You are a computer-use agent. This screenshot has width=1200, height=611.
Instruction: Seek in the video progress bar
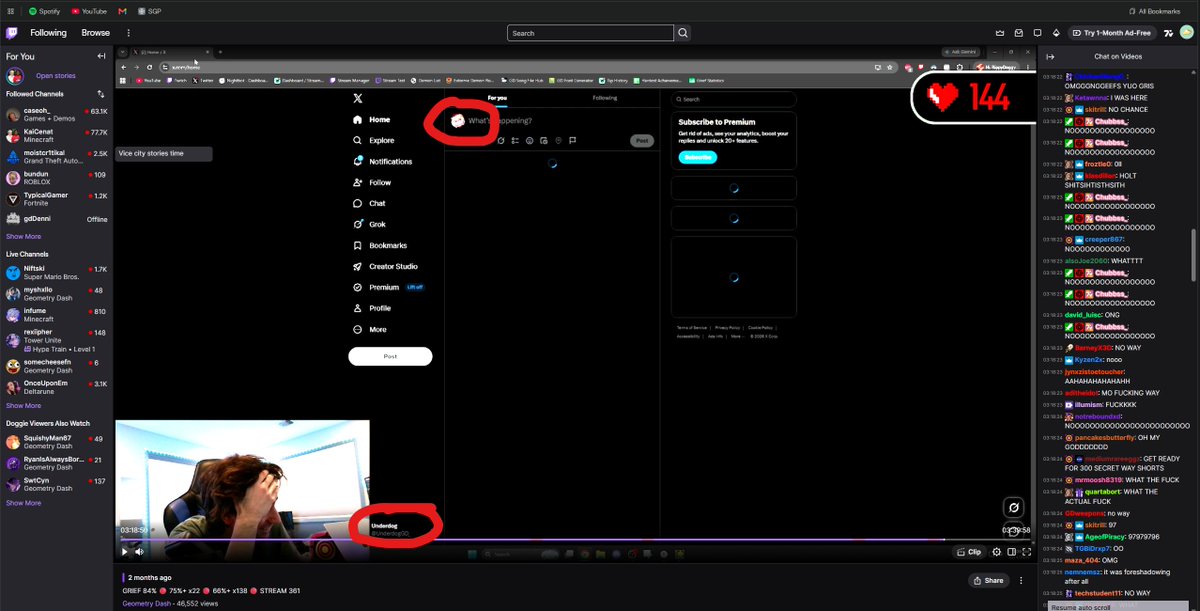574,540
